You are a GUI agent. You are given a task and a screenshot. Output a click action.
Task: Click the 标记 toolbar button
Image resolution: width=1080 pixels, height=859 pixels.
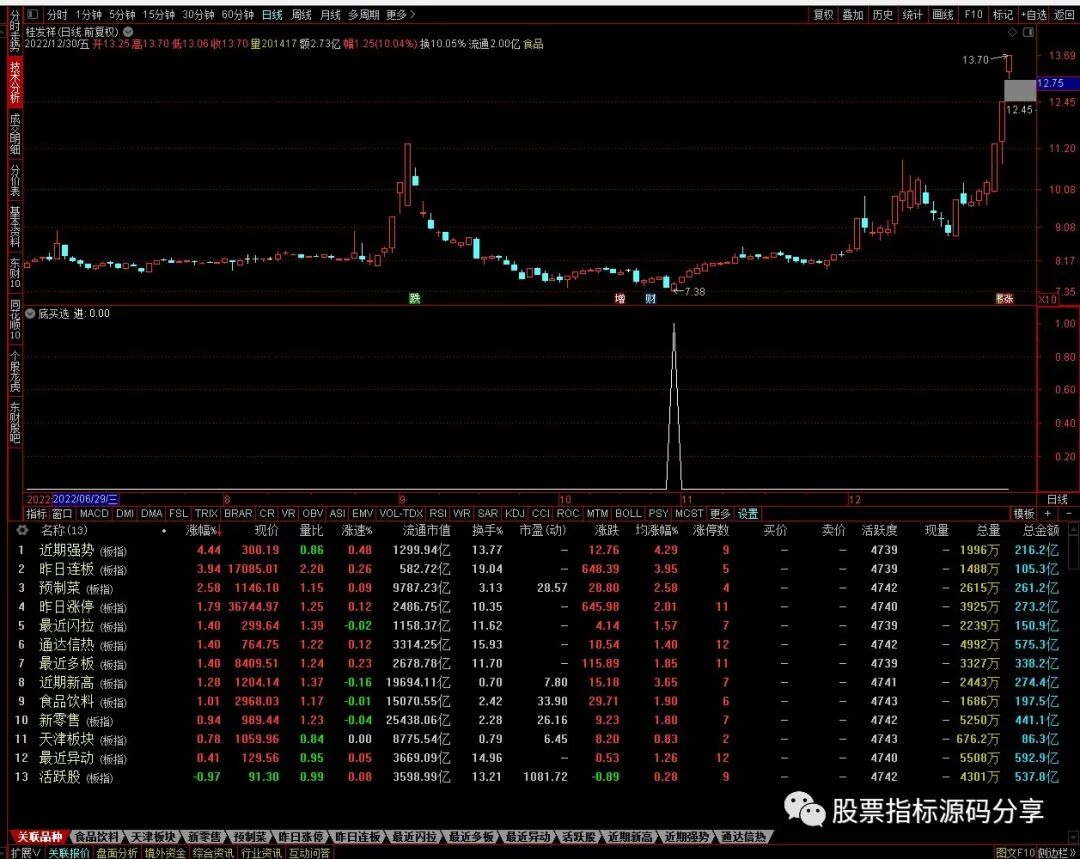[1002, 14]
